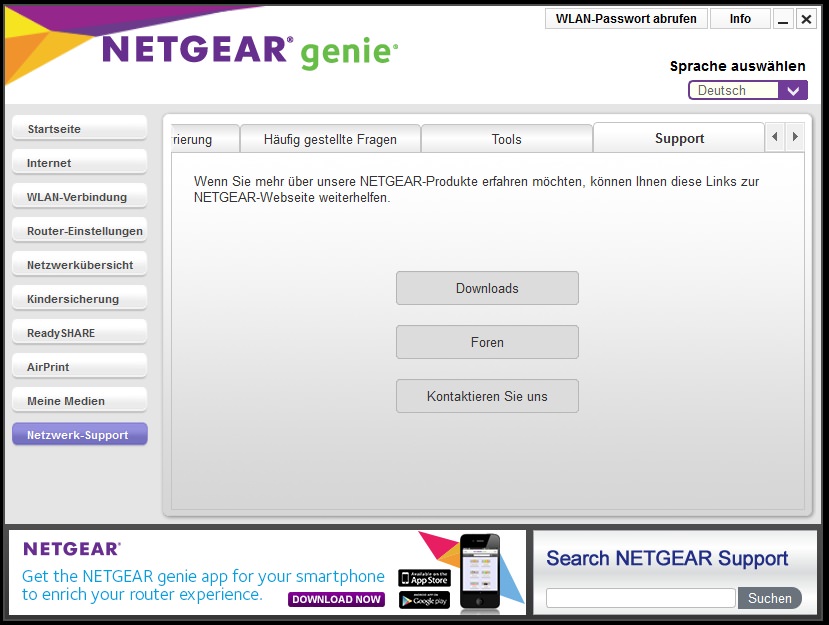Switch to the Tools tab
Image resolution: width=829 pixels, height=625 pixels.
pos(506,139)
